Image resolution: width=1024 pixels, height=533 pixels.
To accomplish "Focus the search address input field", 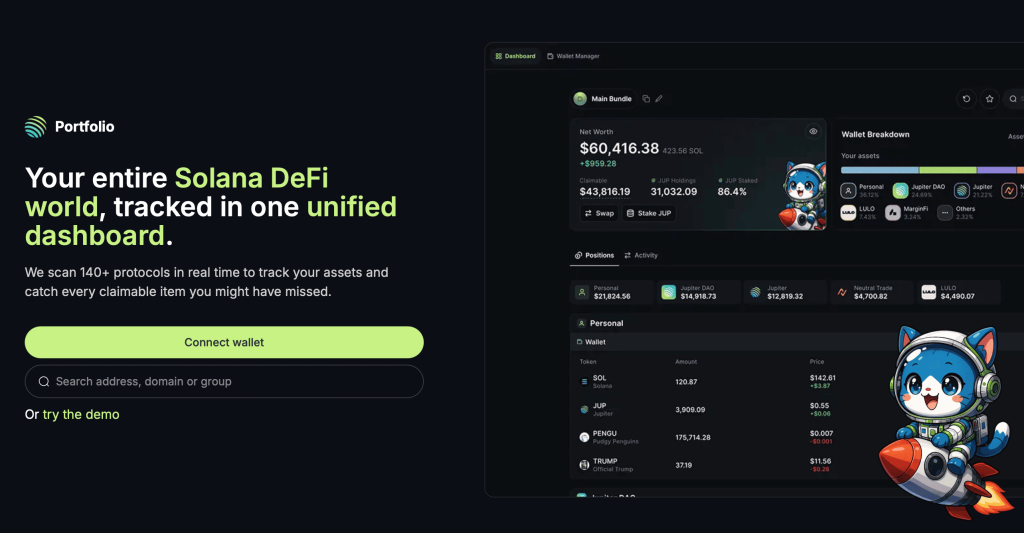I will (x=224, y=381).
